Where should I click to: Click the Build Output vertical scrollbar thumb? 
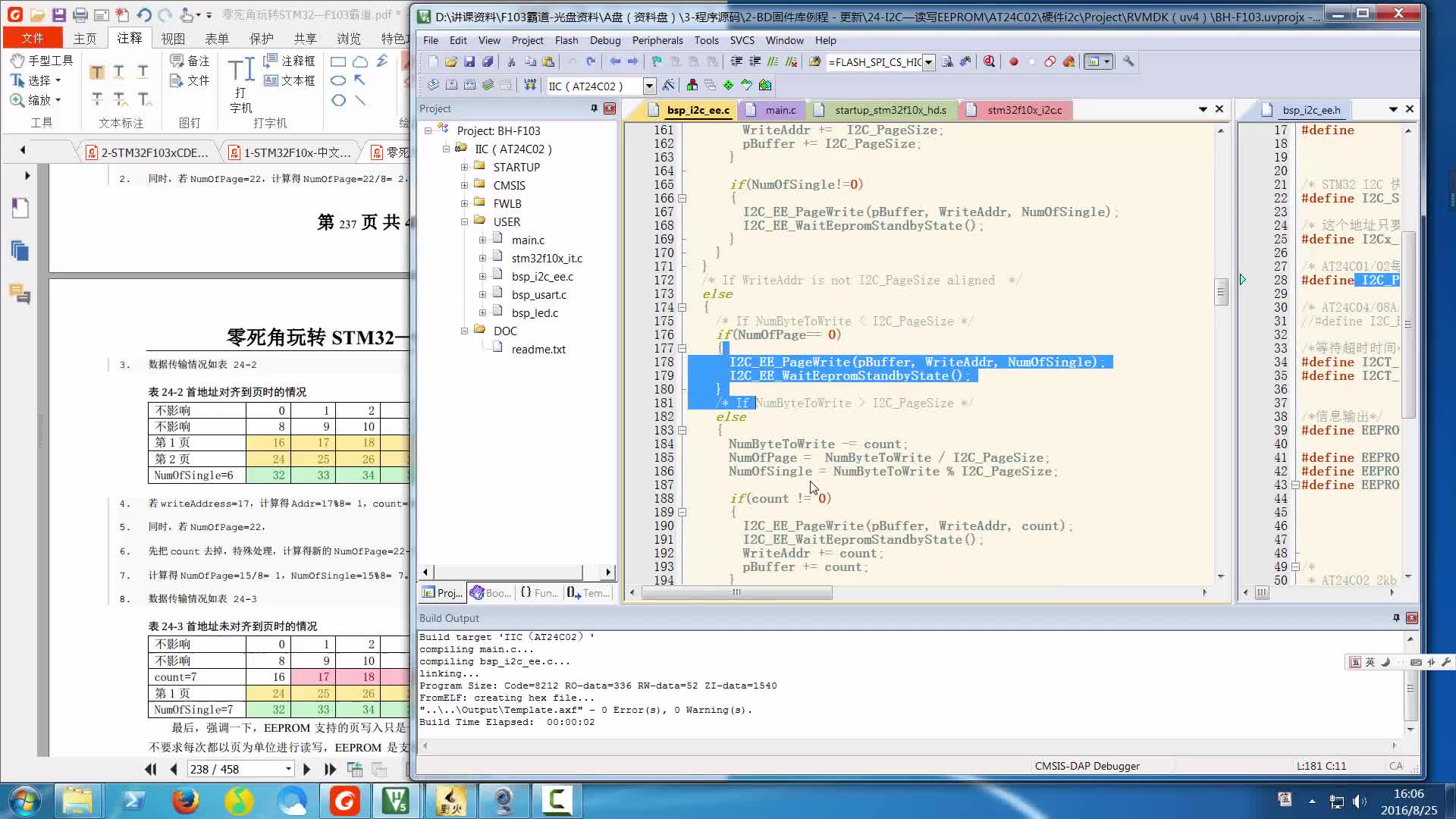[1410, 687]
